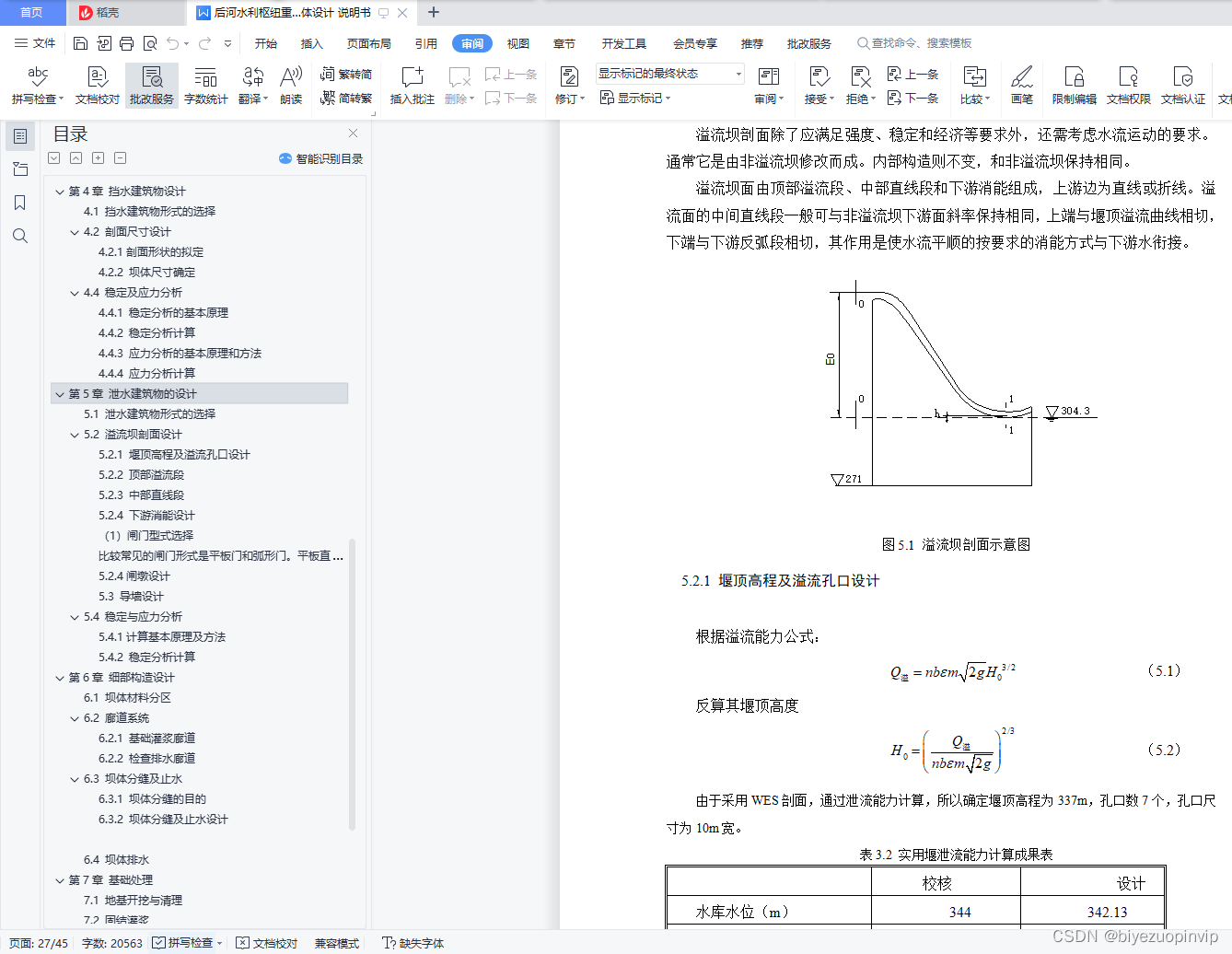Open 字数统计 word count
This screenshot has height=954, width=1232.
point(205,85)
